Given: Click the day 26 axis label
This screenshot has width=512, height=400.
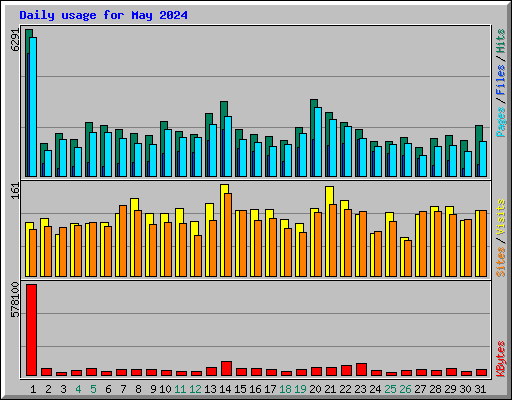Looking at the screenshot, I should [405, 389].
